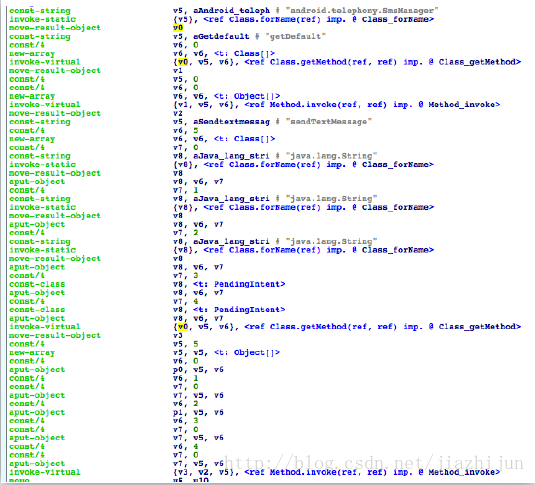The image size is (535, 485).
Task: Select the "v6, 3" operand
Action: pos(186,421)
